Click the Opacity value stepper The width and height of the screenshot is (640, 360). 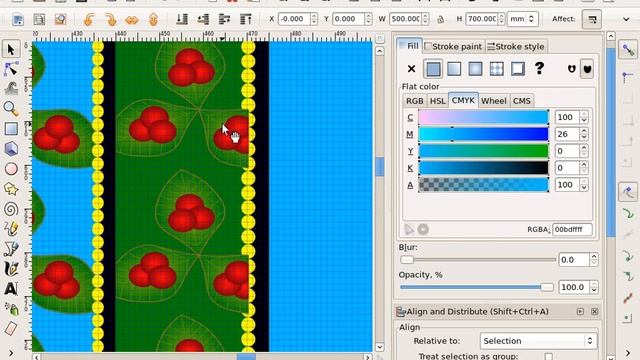[594, 287]
